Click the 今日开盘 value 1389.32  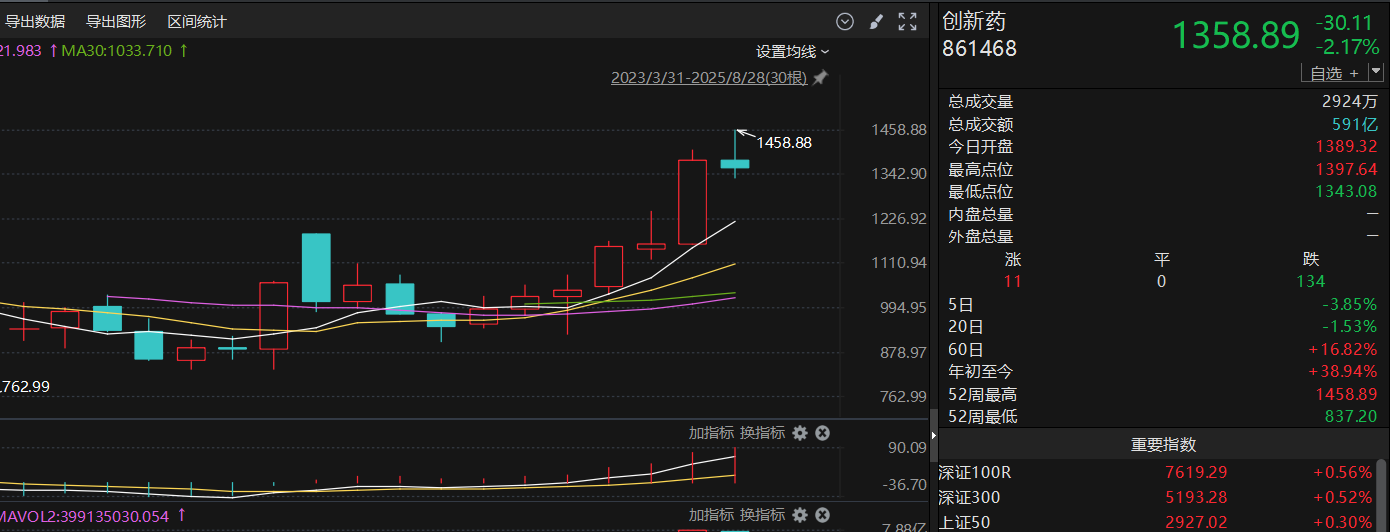(1346, 147)
